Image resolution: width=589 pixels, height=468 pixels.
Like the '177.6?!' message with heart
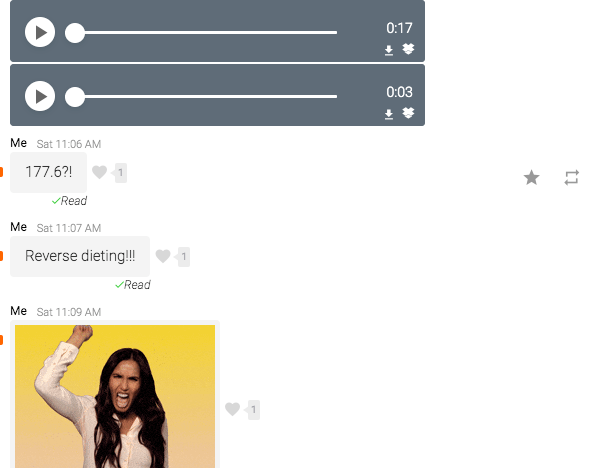[100, 172]
